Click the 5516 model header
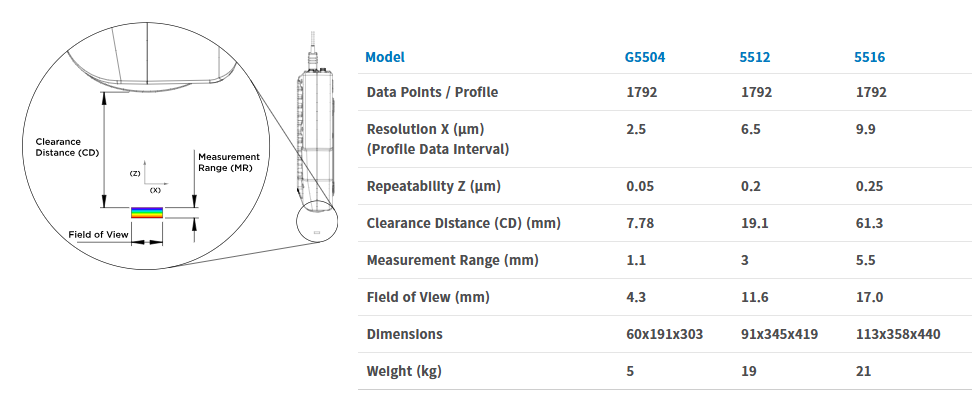Viewport: 978px width, 395px height. point(869,57)
